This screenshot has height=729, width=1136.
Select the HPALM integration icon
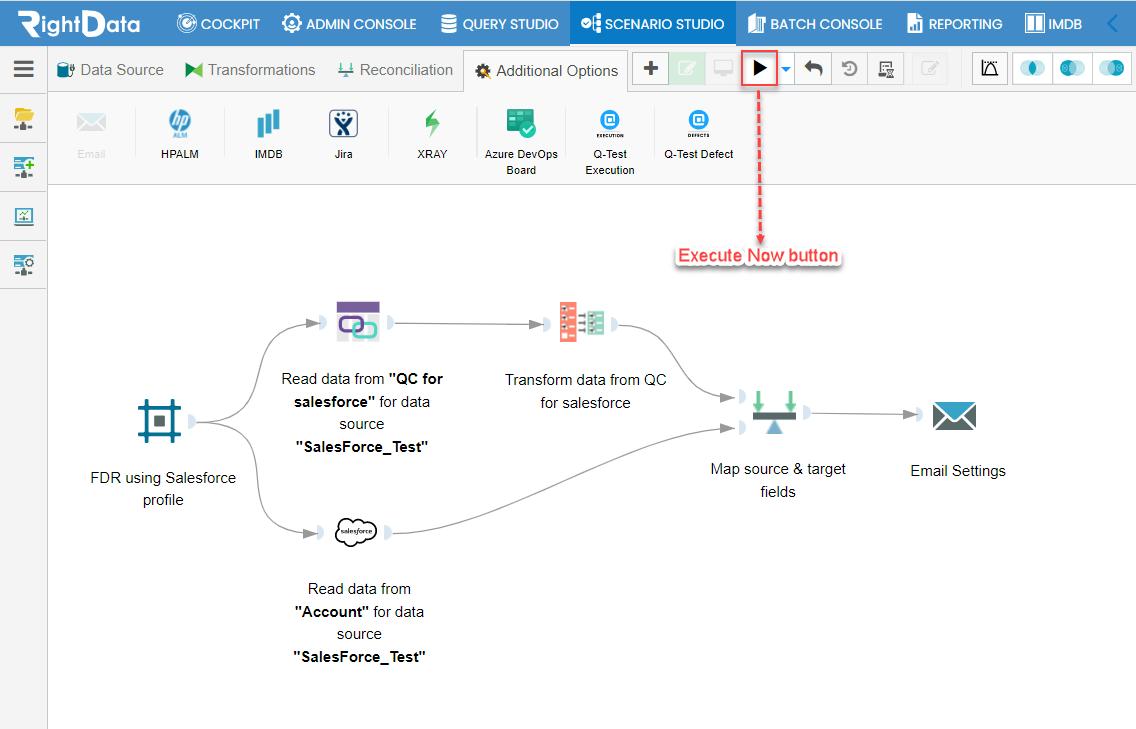180,123
